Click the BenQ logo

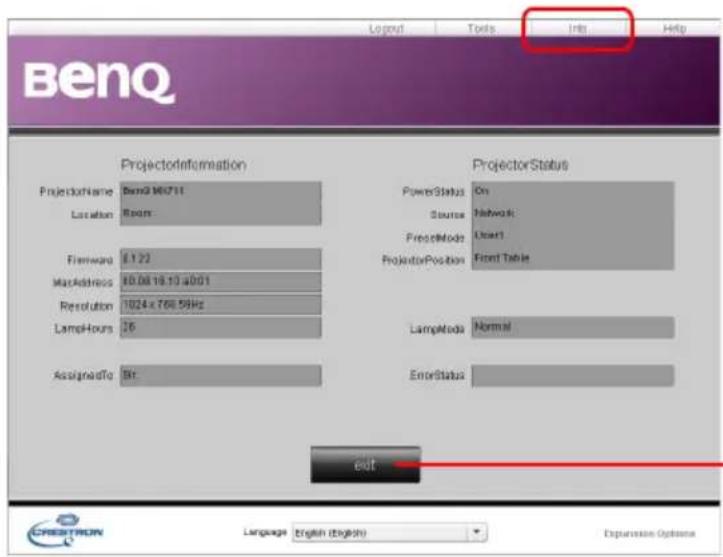(99, 83)
